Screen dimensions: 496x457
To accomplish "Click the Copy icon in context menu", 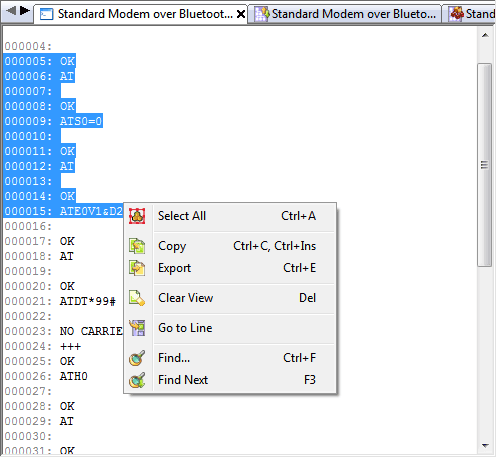I will pyautogui.click(x=137, y=246).
